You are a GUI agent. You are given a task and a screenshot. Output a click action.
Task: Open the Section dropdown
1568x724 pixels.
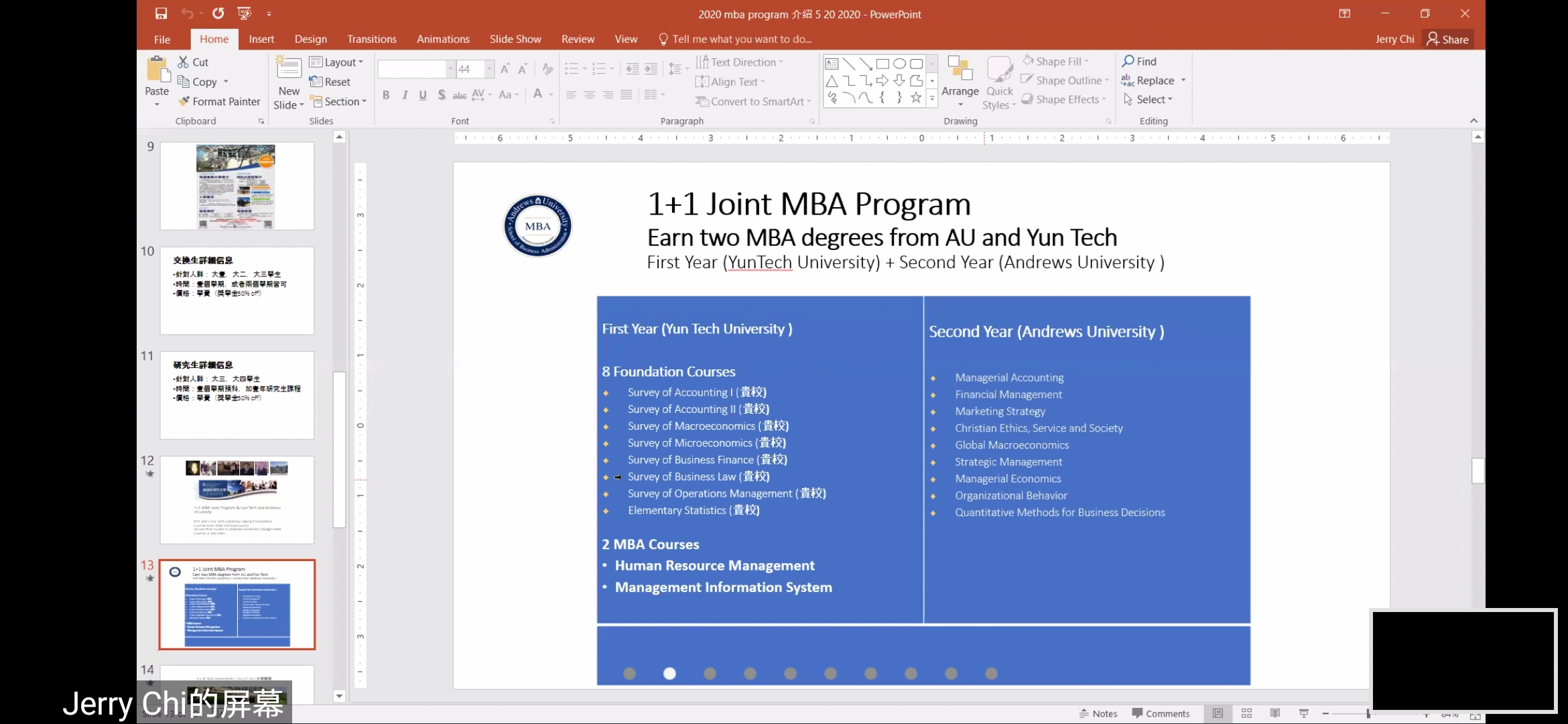tap(338, 101)
